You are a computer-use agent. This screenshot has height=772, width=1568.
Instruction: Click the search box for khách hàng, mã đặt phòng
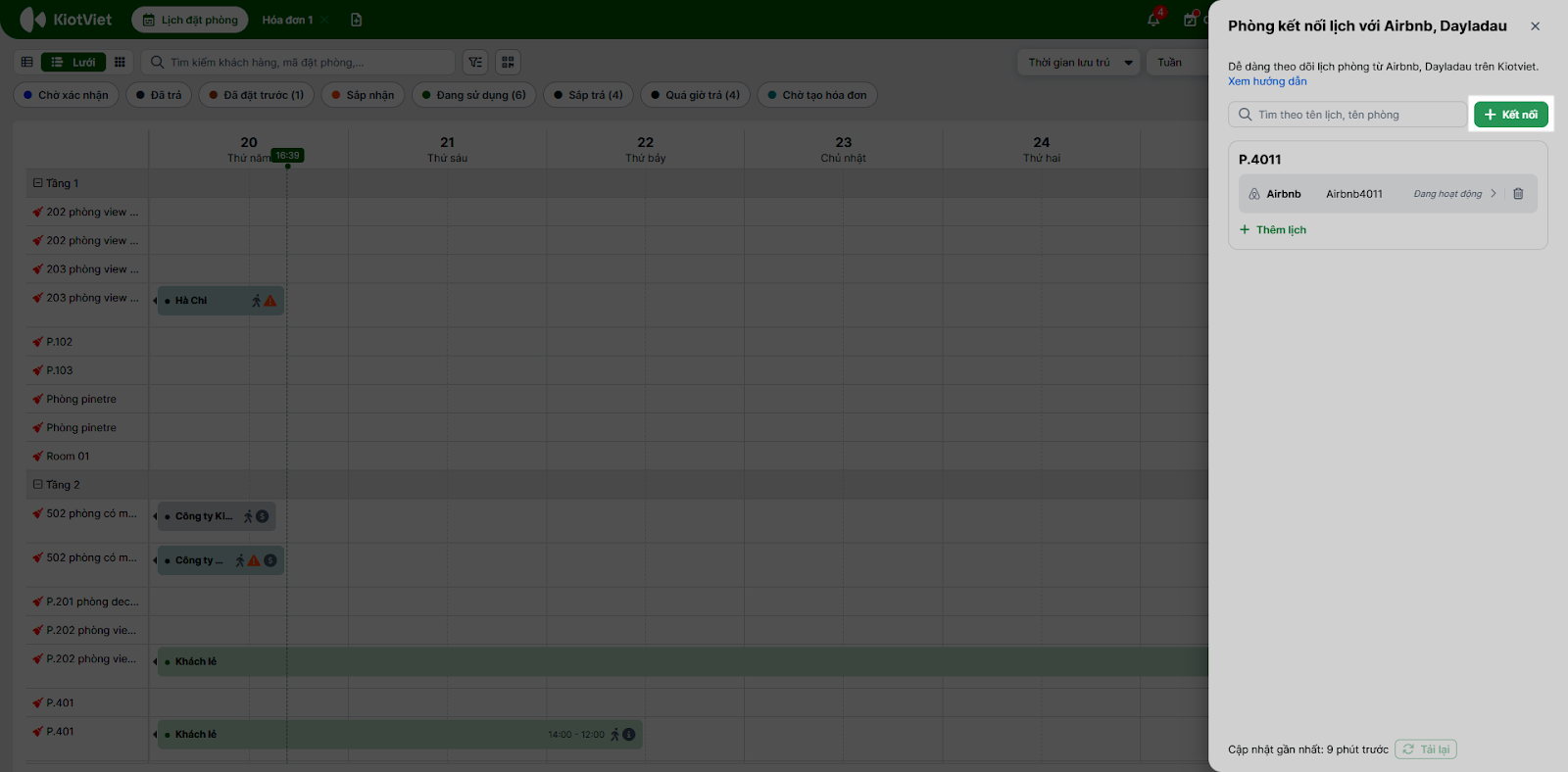click(x=299, y=63)
